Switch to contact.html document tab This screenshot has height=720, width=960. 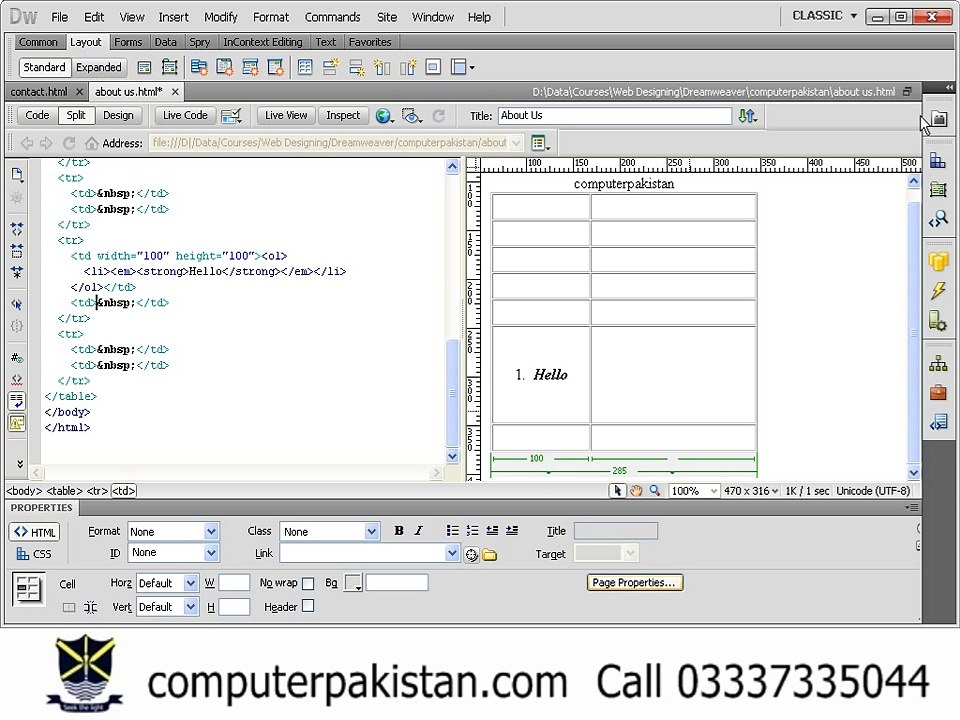pos(39,92)
